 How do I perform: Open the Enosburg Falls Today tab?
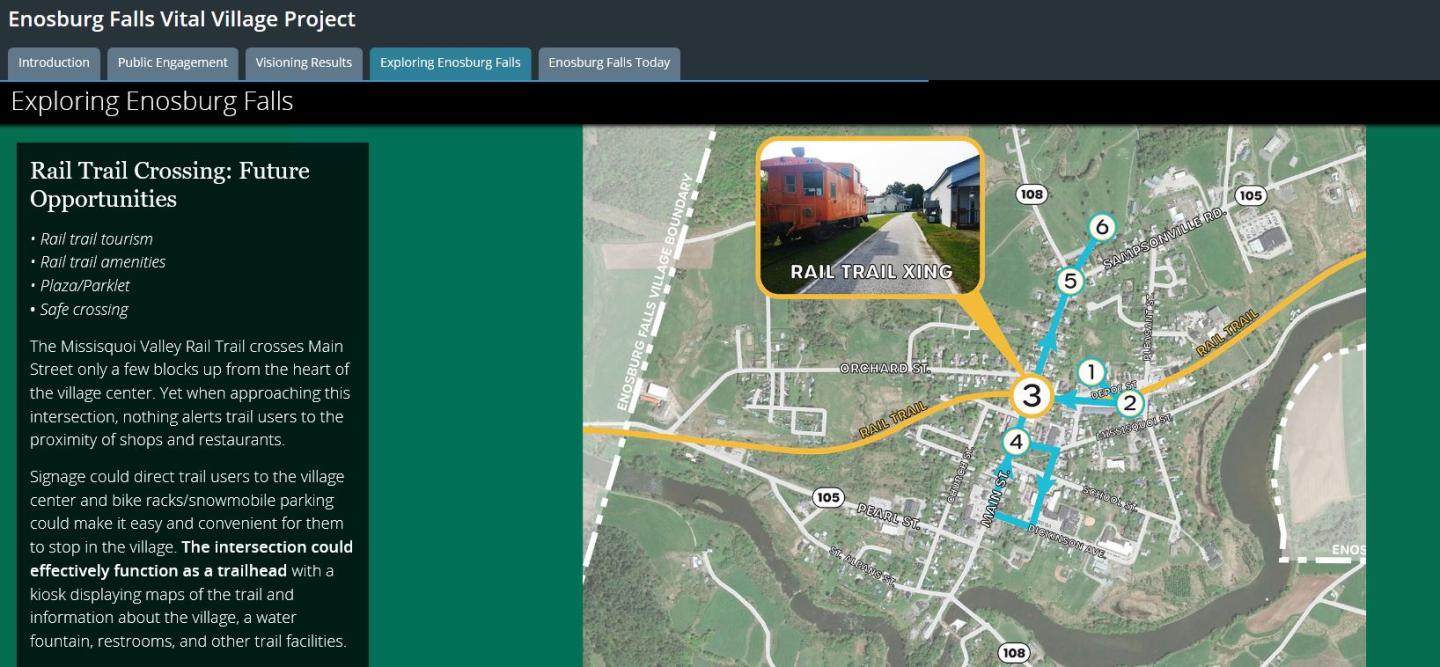click(x=608, y=62)
